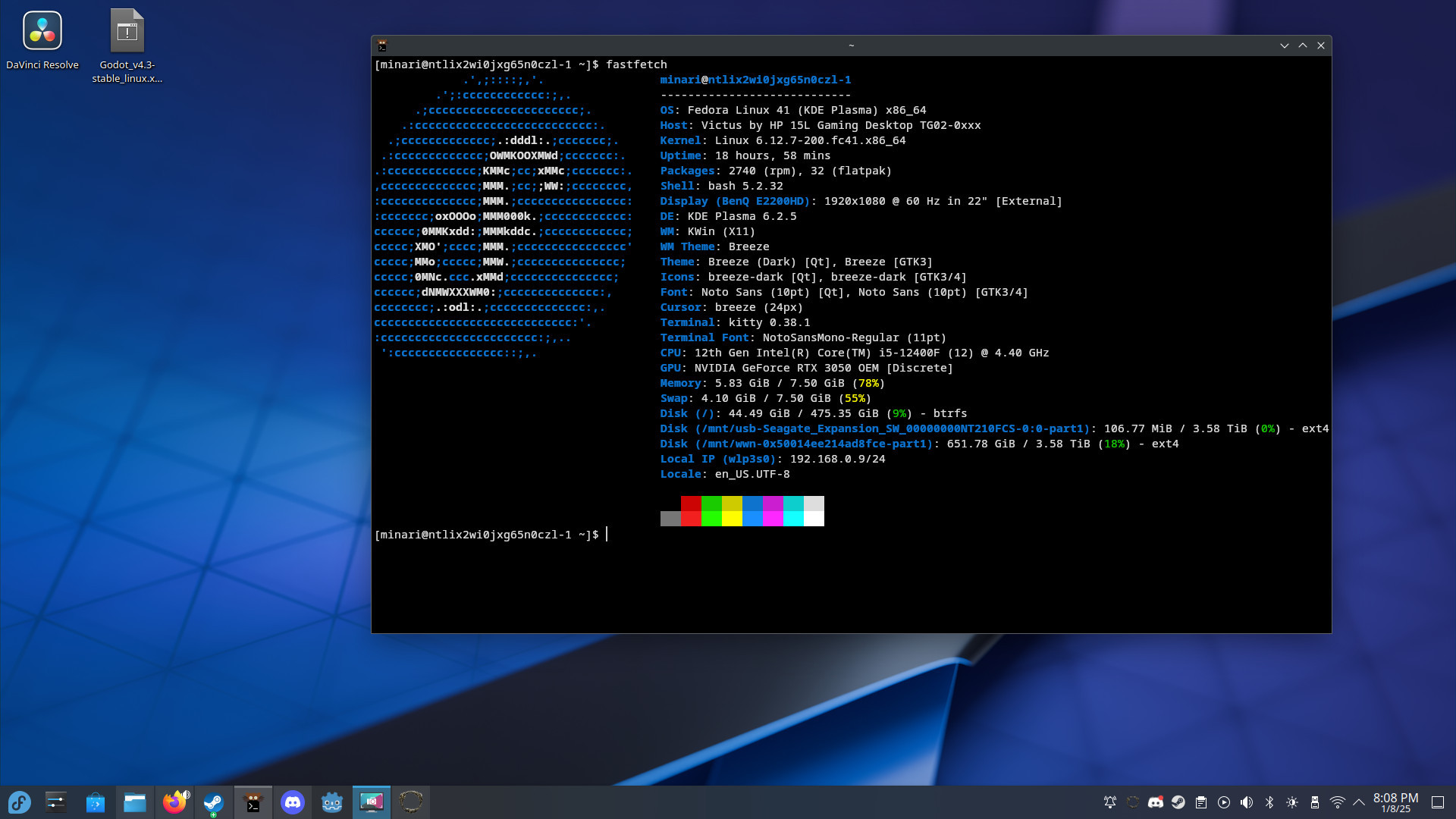The width and height of the screenshot is (1456, 819).
Task: Open audio volume tray icon
Action: [x=1247, y=802]
